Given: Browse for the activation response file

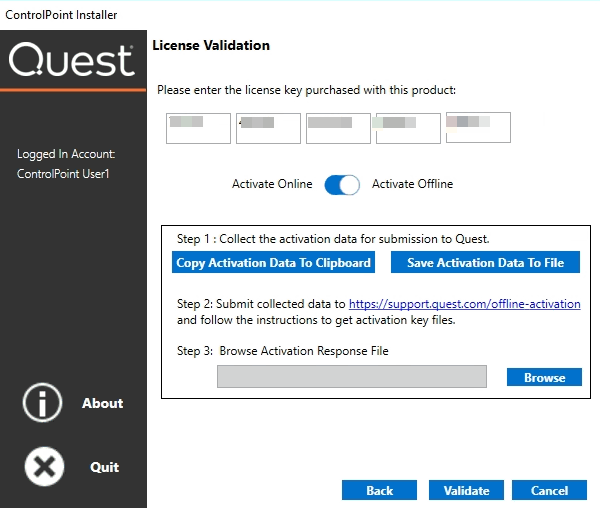Looking at the screenshot, I should click(544, 377).
